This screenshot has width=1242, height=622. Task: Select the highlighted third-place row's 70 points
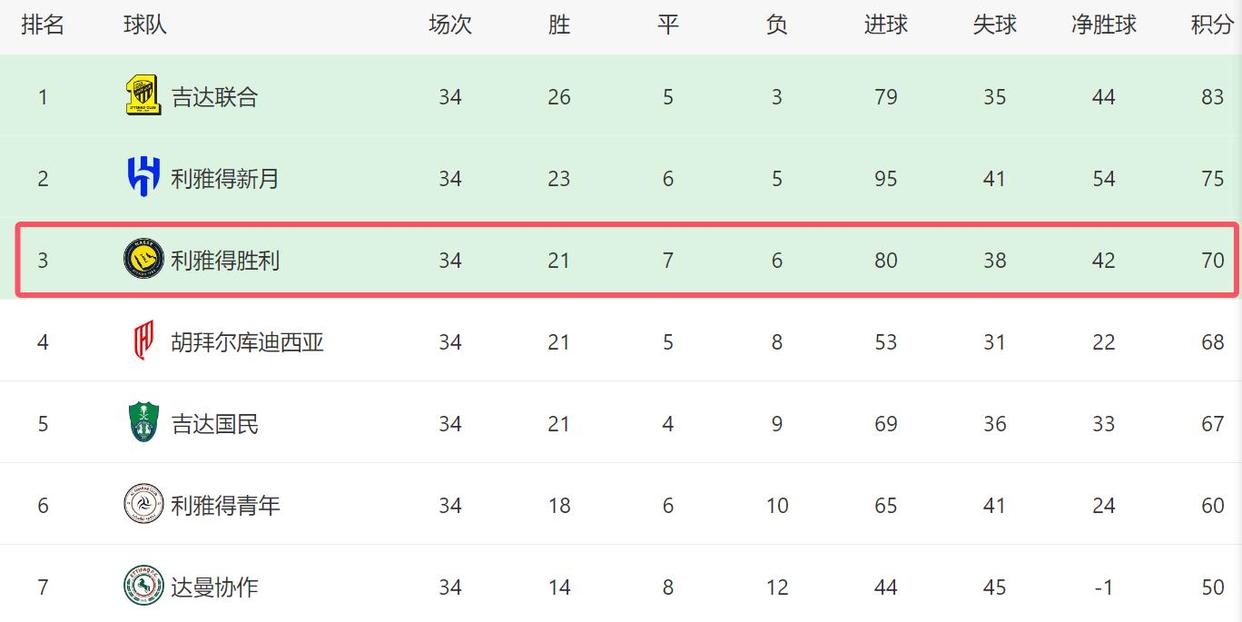coord(1213,261)
